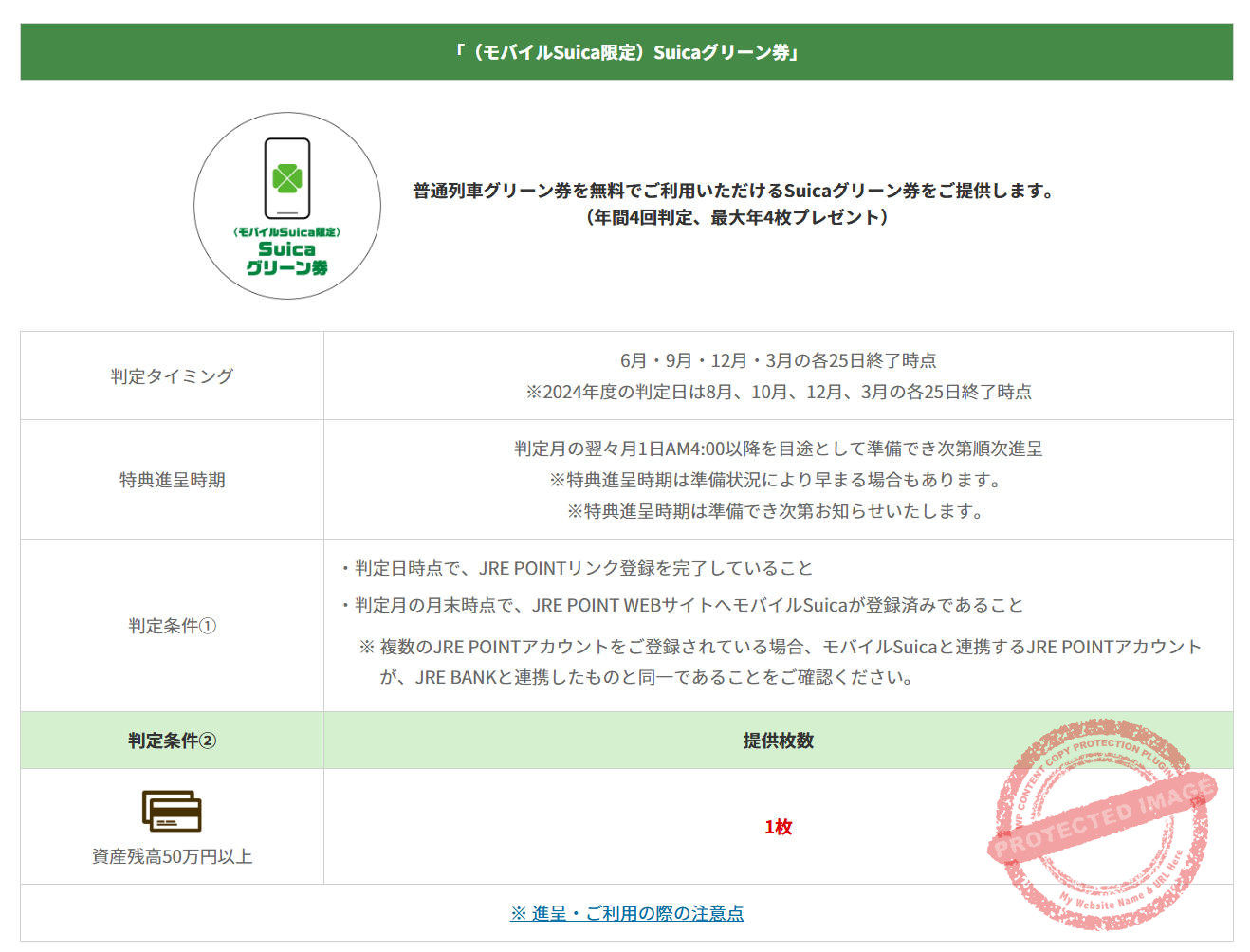Click the banknote asset icon above 資産残高50万円以上
Image resolution: width=1250 pixels, height=952 pixels.
(172, 809)
